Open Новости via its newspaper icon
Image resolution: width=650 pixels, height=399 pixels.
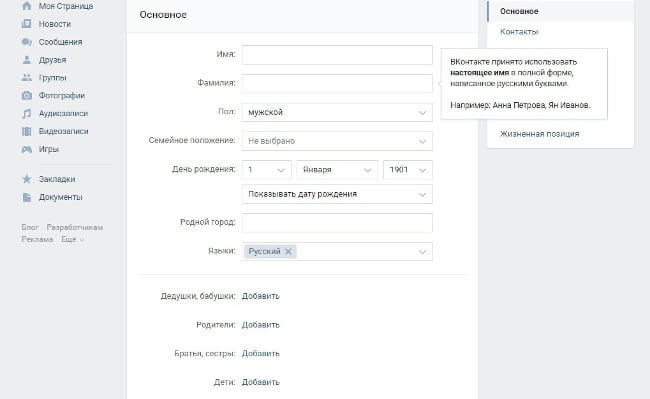[27, 24]
